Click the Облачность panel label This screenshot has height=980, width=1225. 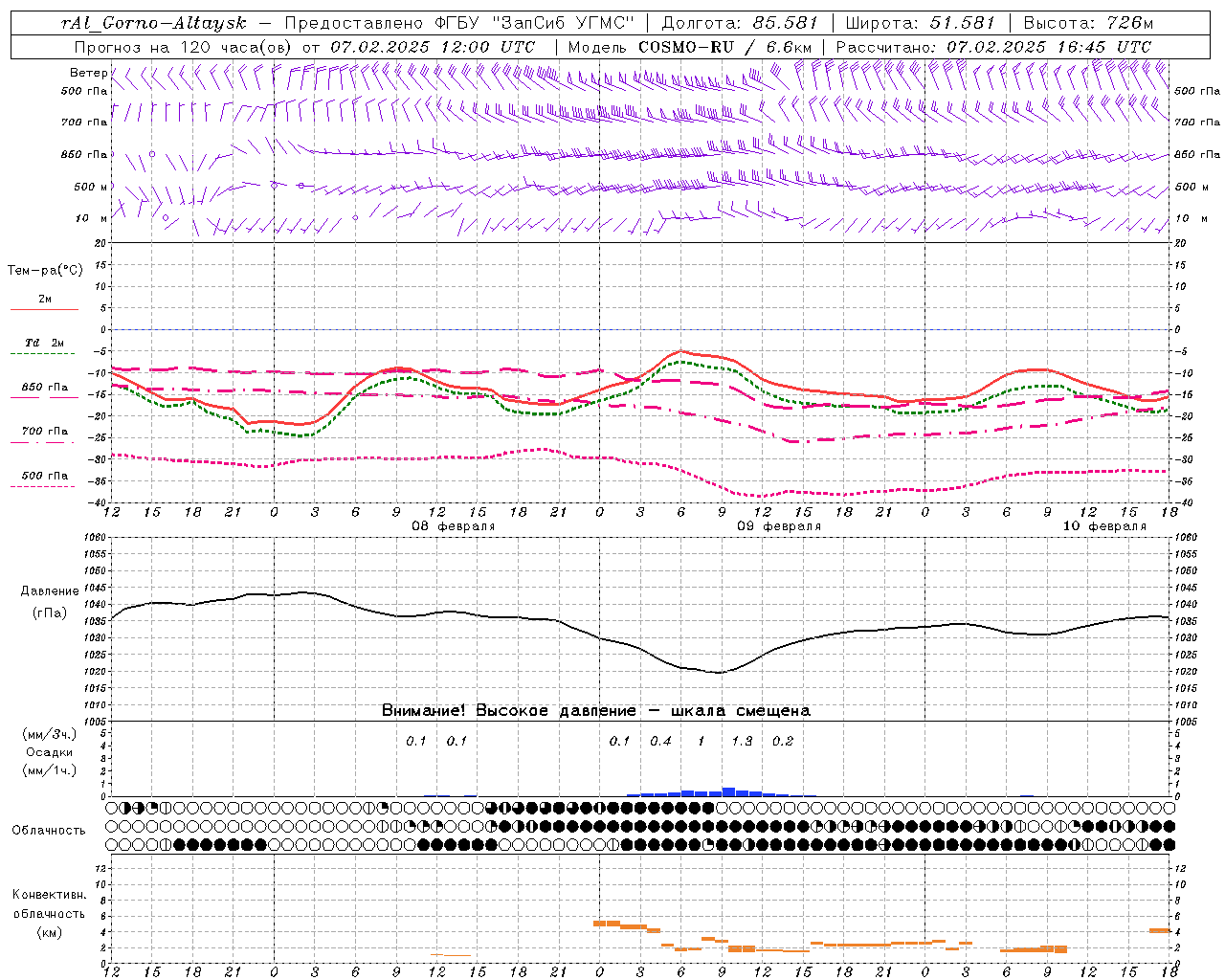(x=49, y=830)
